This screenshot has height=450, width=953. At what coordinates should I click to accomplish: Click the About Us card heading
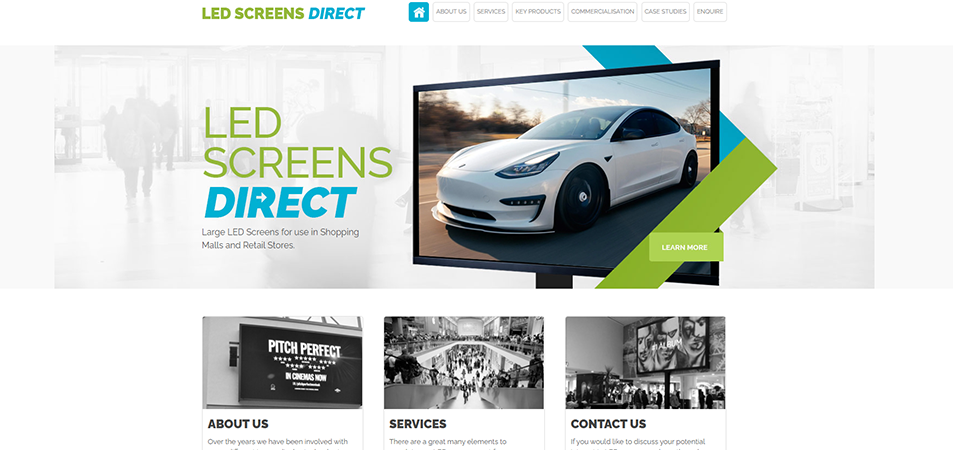(x=238, y=424)
